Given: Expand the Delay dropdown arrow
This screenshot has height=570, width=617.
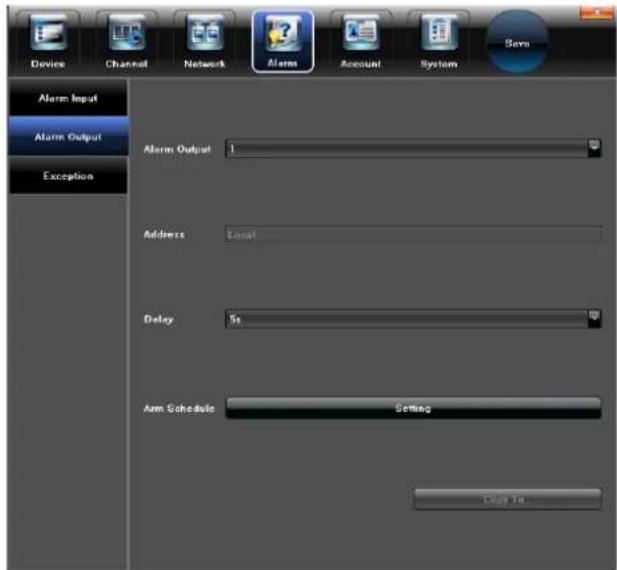Looking at the screenshot, I should 594,319.
